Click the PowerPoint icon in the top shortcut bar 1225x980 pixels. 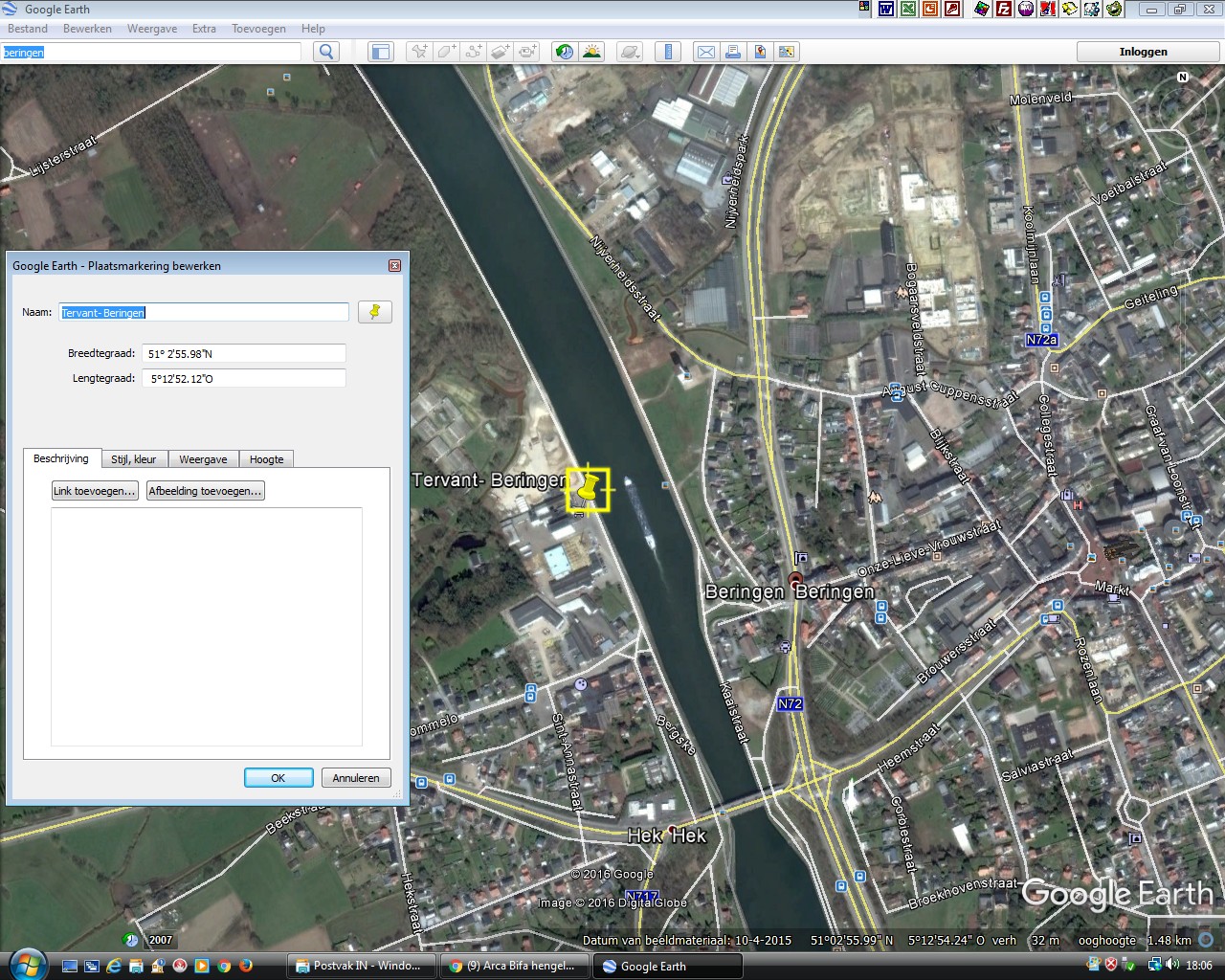[930, 9]
